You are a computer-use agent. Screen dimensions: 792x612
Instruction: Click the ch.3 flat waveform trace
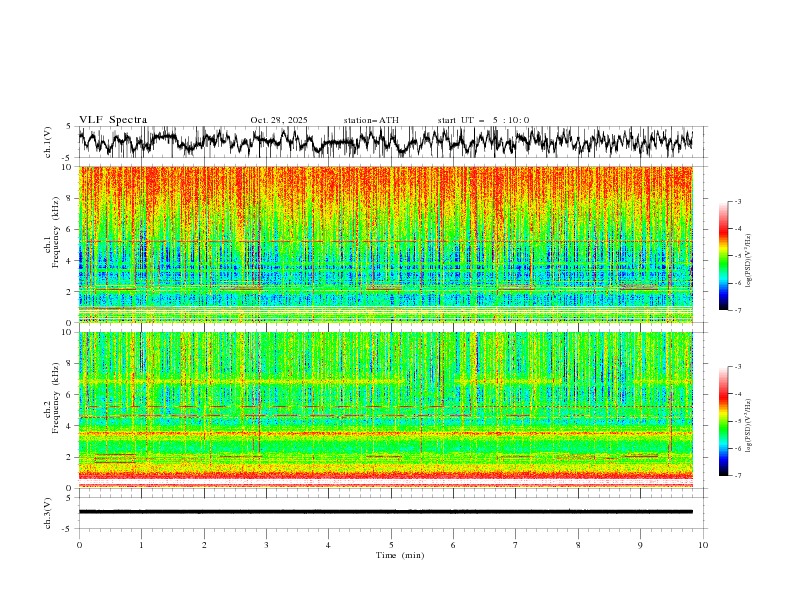click(x=386, y=512)
